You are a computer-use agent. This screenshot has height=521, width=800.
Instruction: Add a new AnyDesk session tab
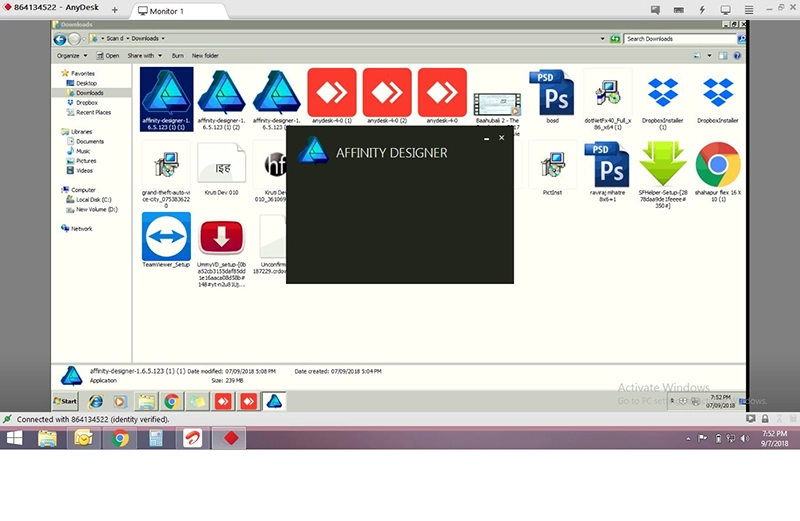[114, 10]
